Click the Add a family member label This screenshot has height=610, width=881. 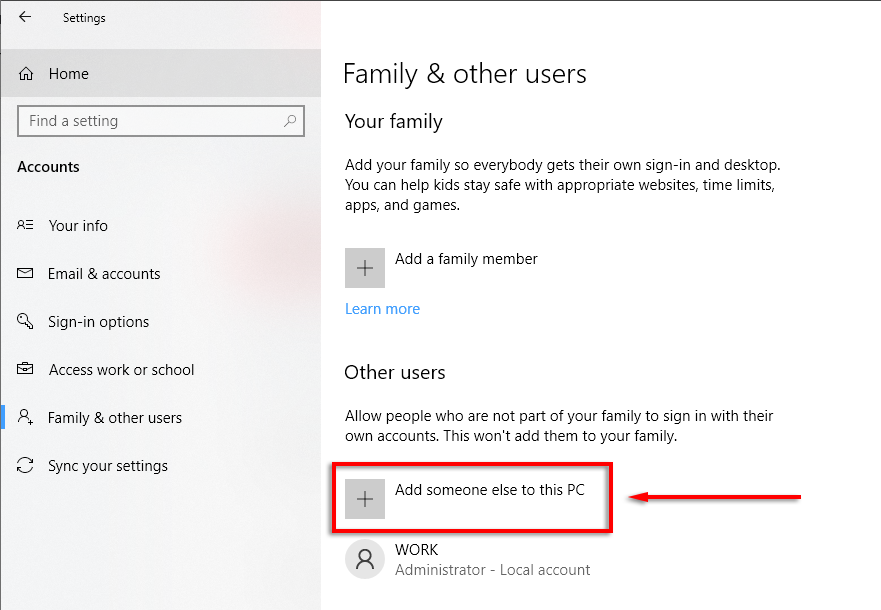(466, 259)
